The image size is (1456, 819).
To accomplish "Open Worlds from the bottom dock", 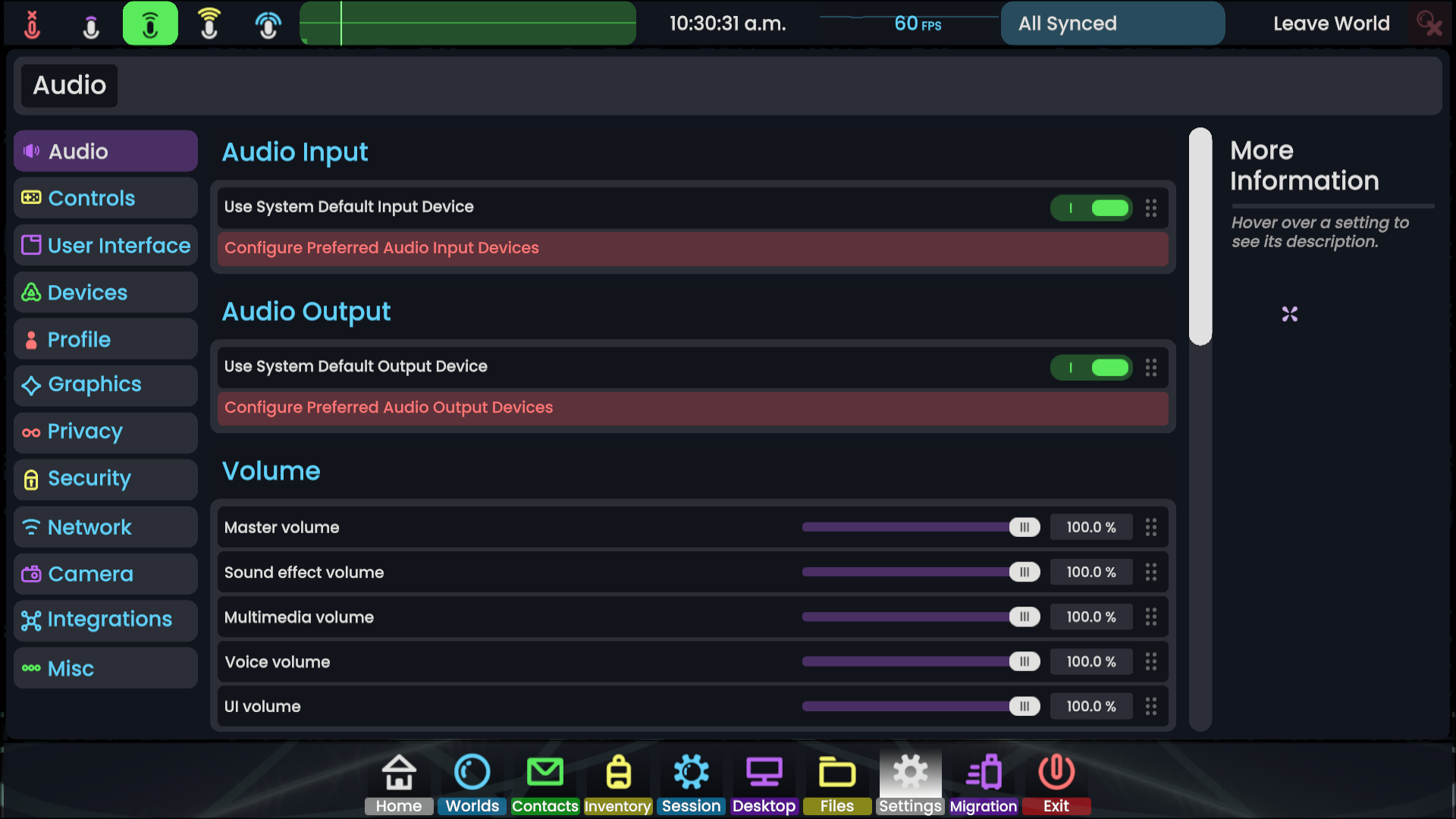I will coord(471,781).
